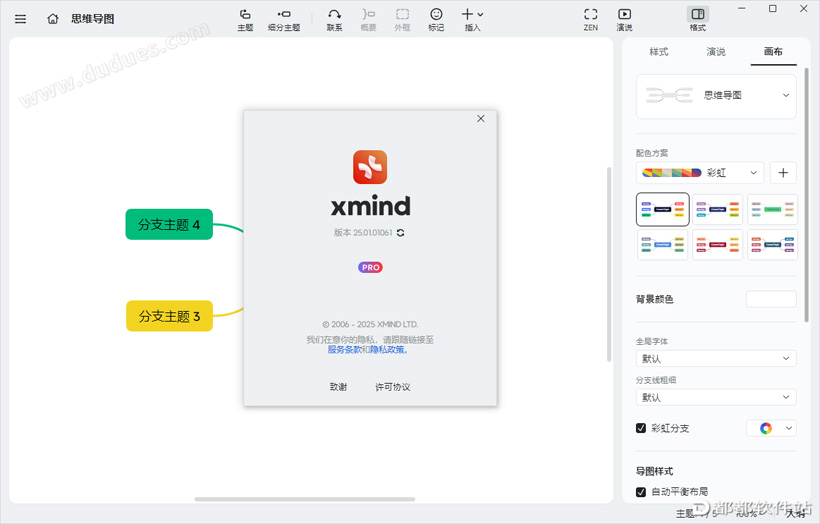Viewport: 820px width, 524px height.
Task: Open the Privacy Policy link (隐私政策)
Action: pyautogui.click(x=387, y=350)
